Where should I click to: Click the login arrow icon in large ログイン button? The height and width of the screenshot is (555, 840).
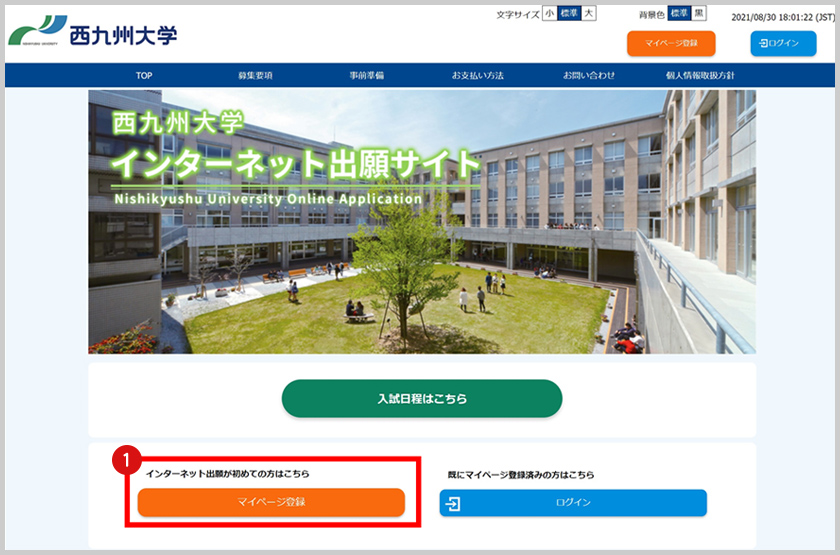pyautogui.click(x=453, y=504)
